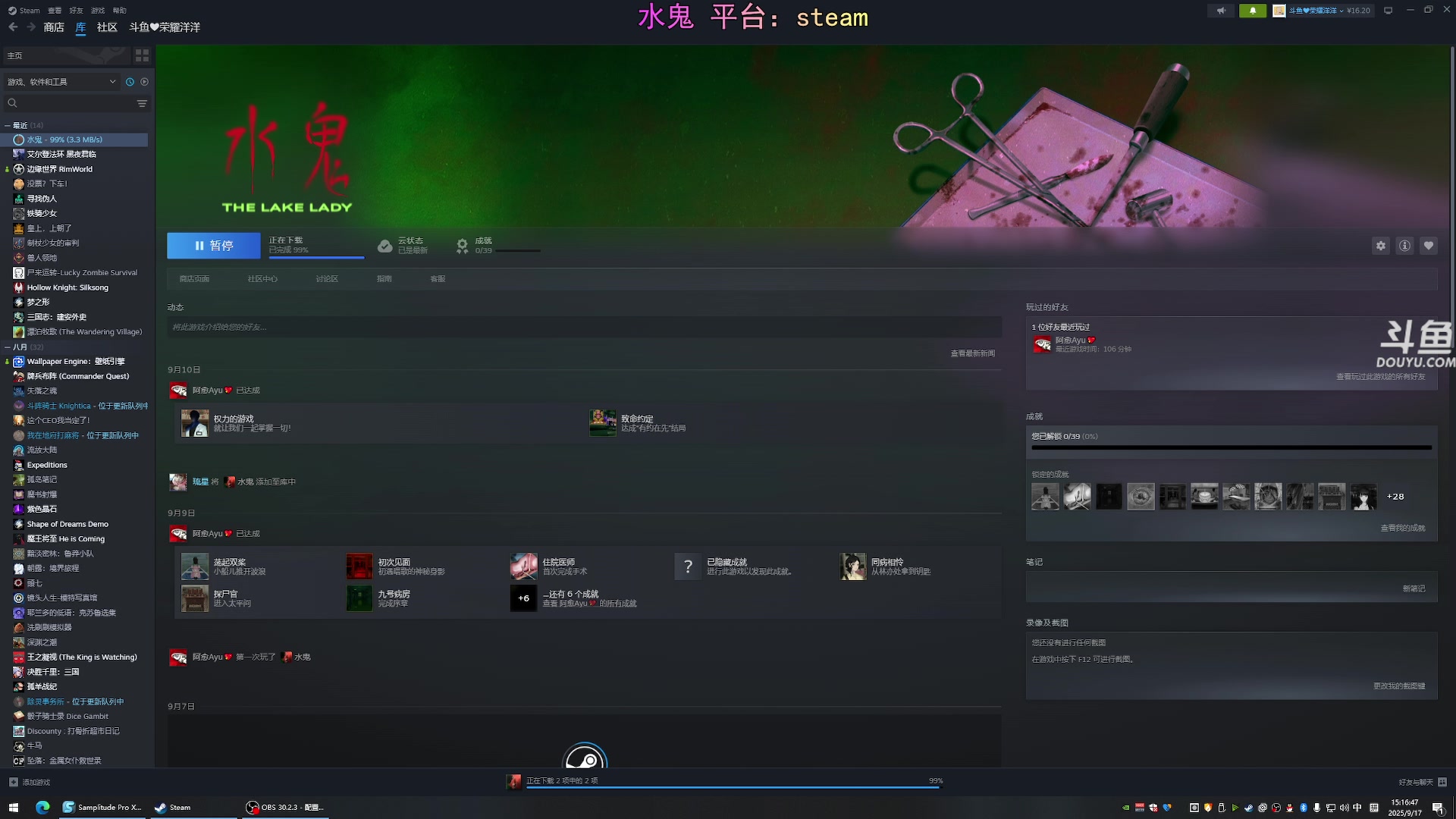Open advanced filter options in library search
This screenshot has width=1456, height=819.
click(142, 103)
